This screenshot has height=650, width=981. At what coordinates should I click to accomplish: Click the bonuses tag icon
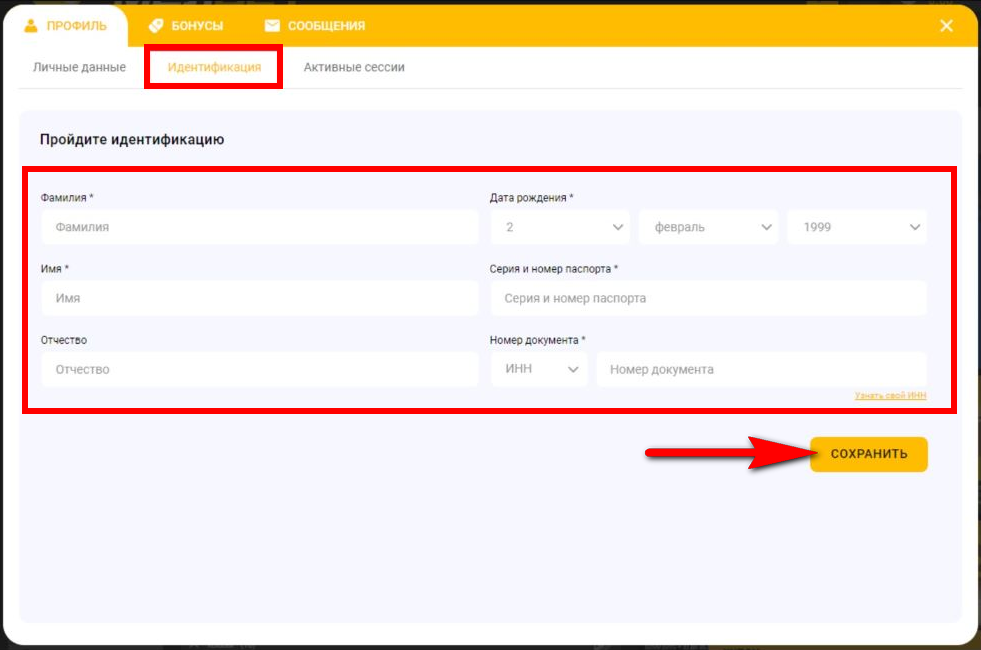[156, 26]
